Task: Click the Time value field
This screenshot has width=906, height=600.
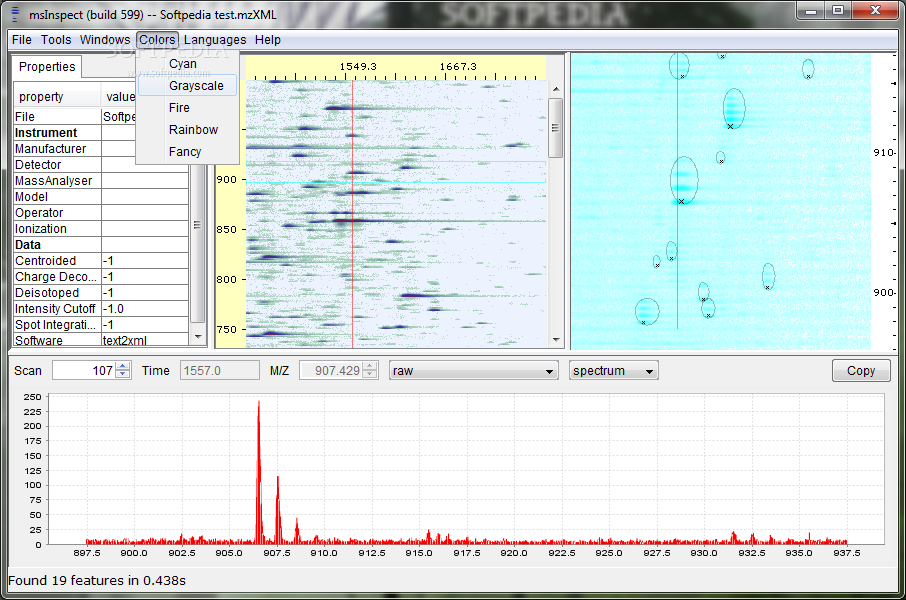Action: pos(219,371)
